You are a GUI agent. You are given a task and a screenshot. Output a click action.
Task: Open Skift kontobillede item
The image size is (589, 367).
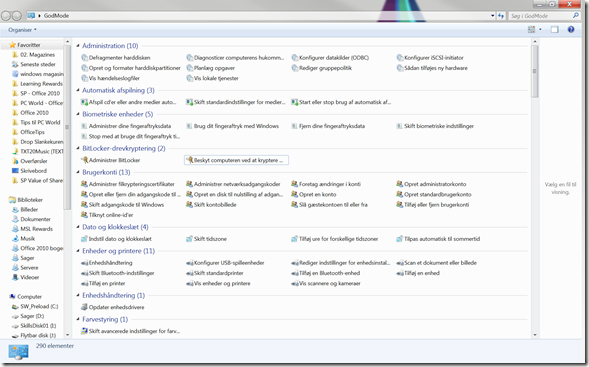(x=211, y=205)
